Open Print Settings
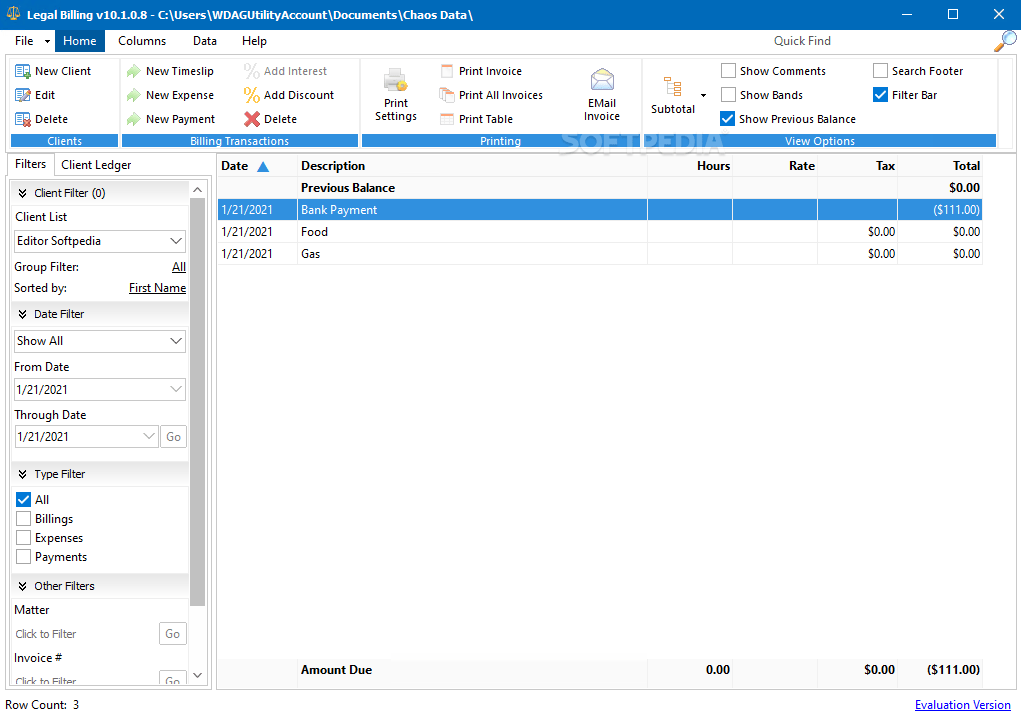Screen dimensions: 1021x716 (x=395, y=93)
